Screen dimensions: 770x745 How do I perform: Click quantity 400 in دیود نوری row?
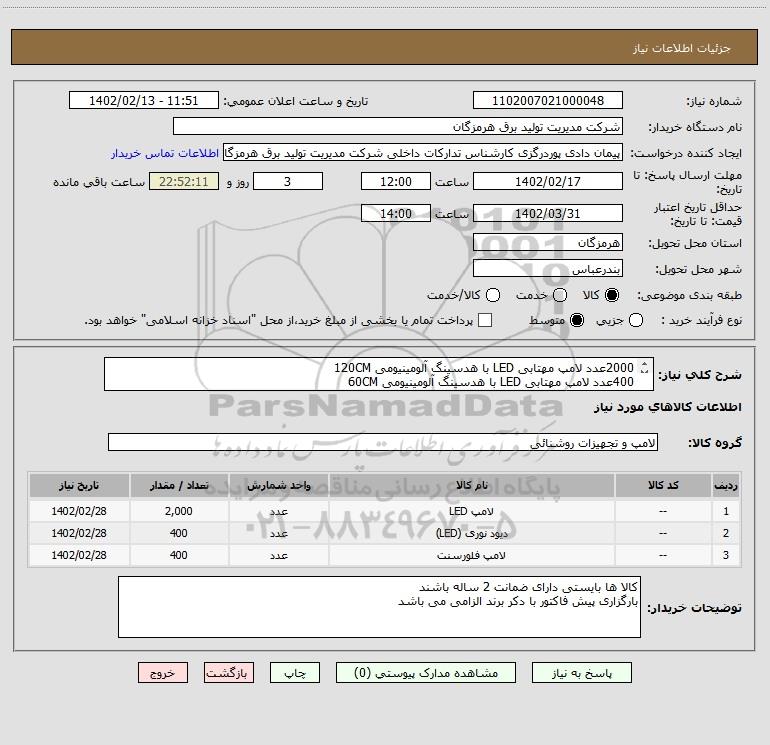coord(179,533)
